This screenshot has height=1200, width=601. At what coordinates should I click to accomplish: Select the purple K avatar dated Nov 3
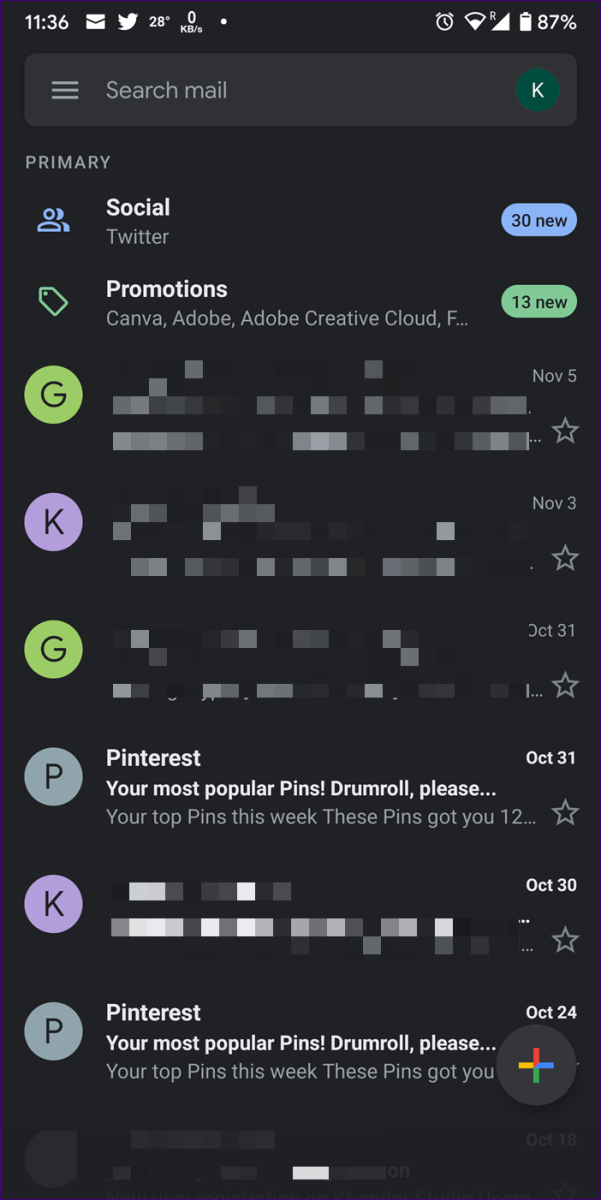click(x=53, y=522)
